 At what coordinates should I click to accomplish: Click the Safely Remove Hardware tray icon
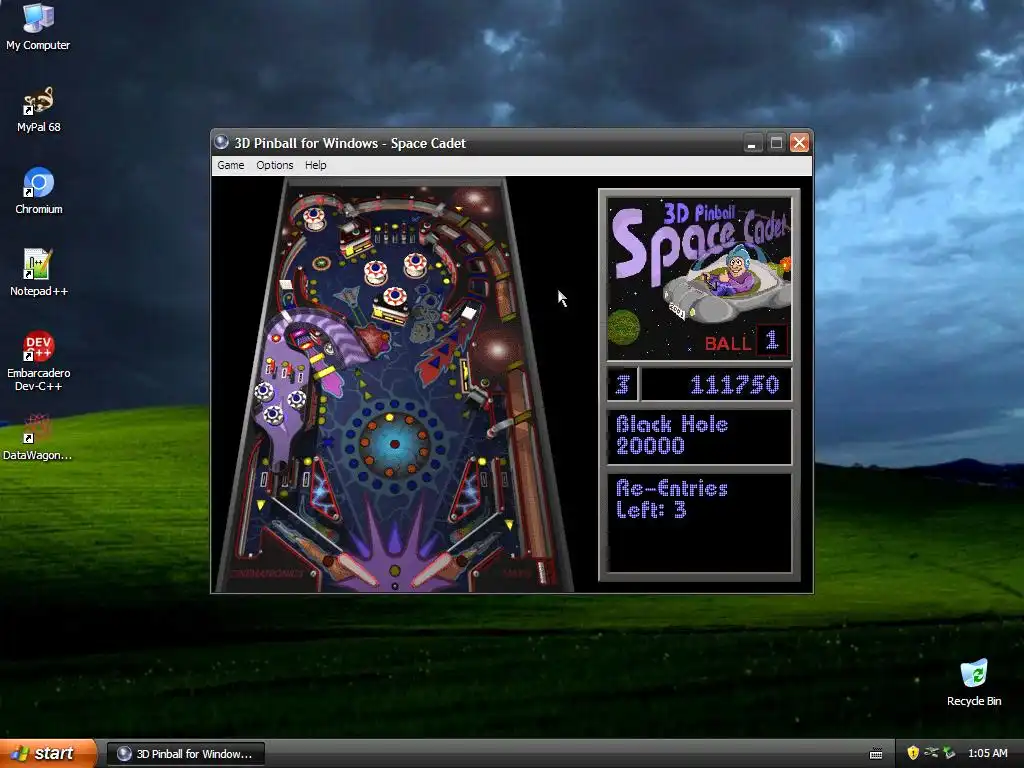[931, 753]
